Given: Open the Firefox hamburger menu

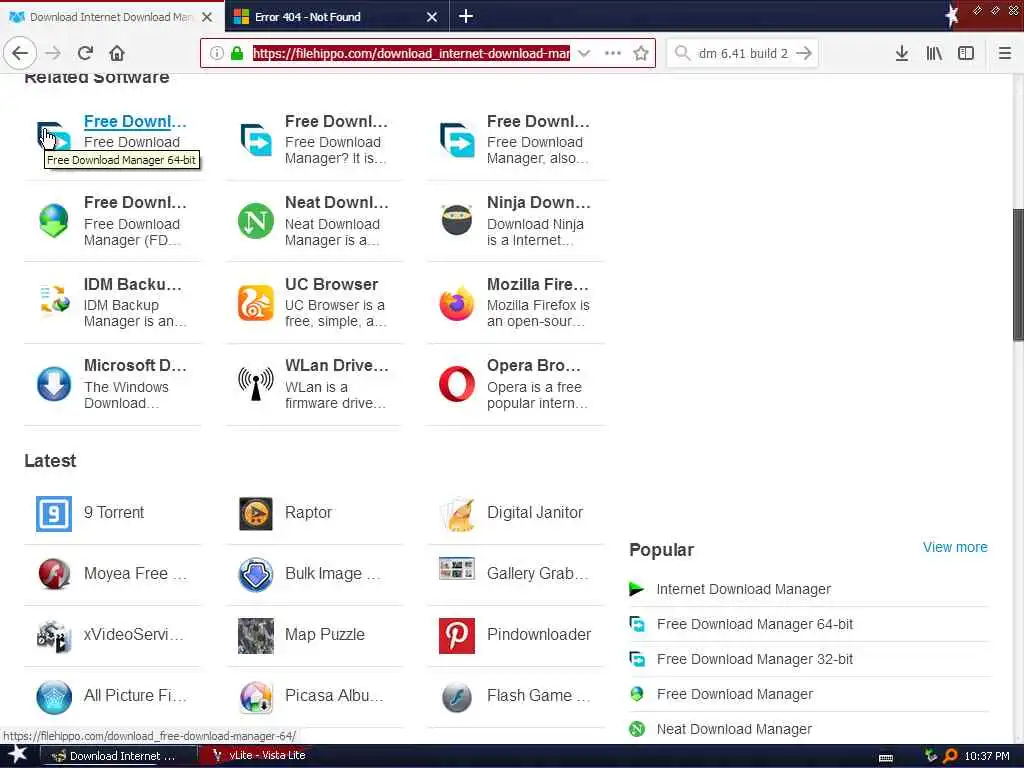Looking at the screenshot, I should click(x=1005, y=53).
